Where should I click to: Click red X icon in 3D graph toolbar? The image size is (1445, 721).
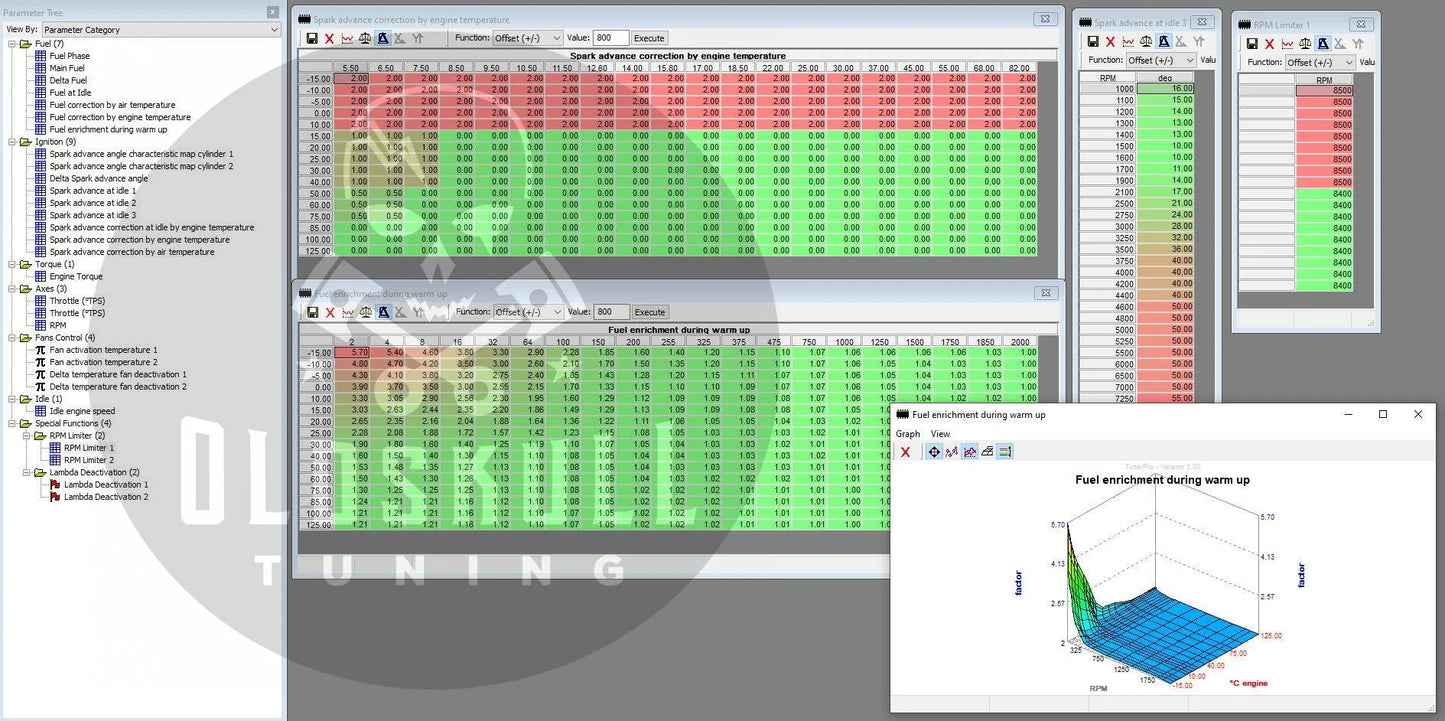click(906, 452)
